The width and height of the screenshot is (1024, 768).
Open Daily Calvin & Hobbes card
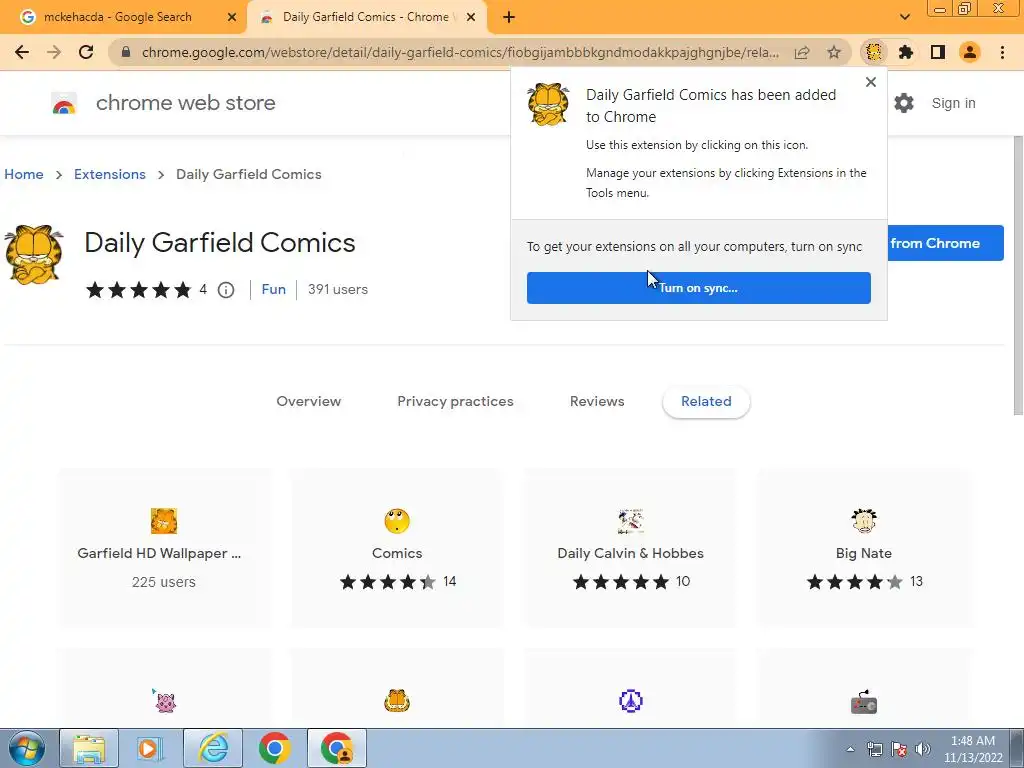point(630,548)
